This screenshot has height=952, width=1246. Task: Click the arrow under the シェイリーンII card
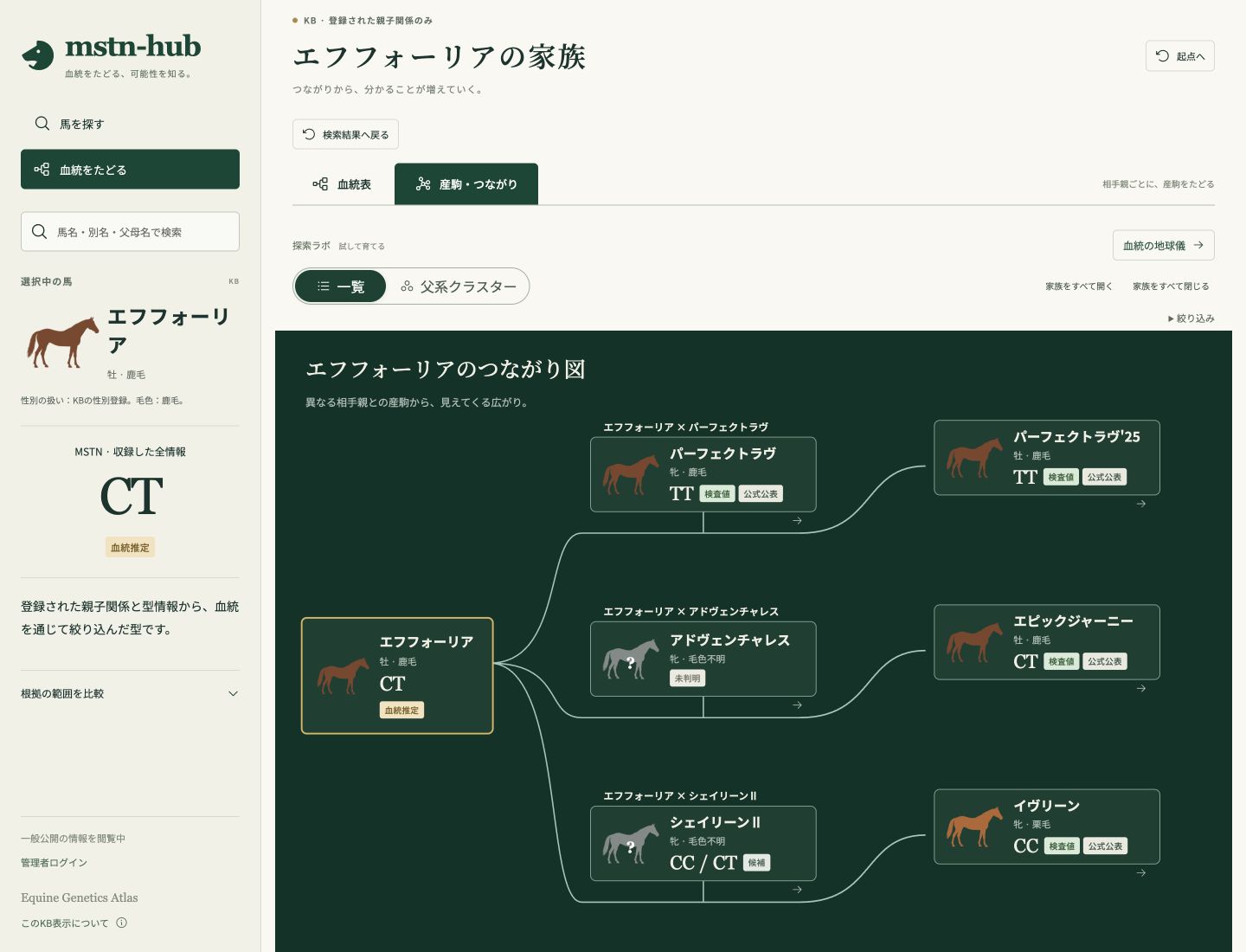pyautogui.click(x=797, y=890)
